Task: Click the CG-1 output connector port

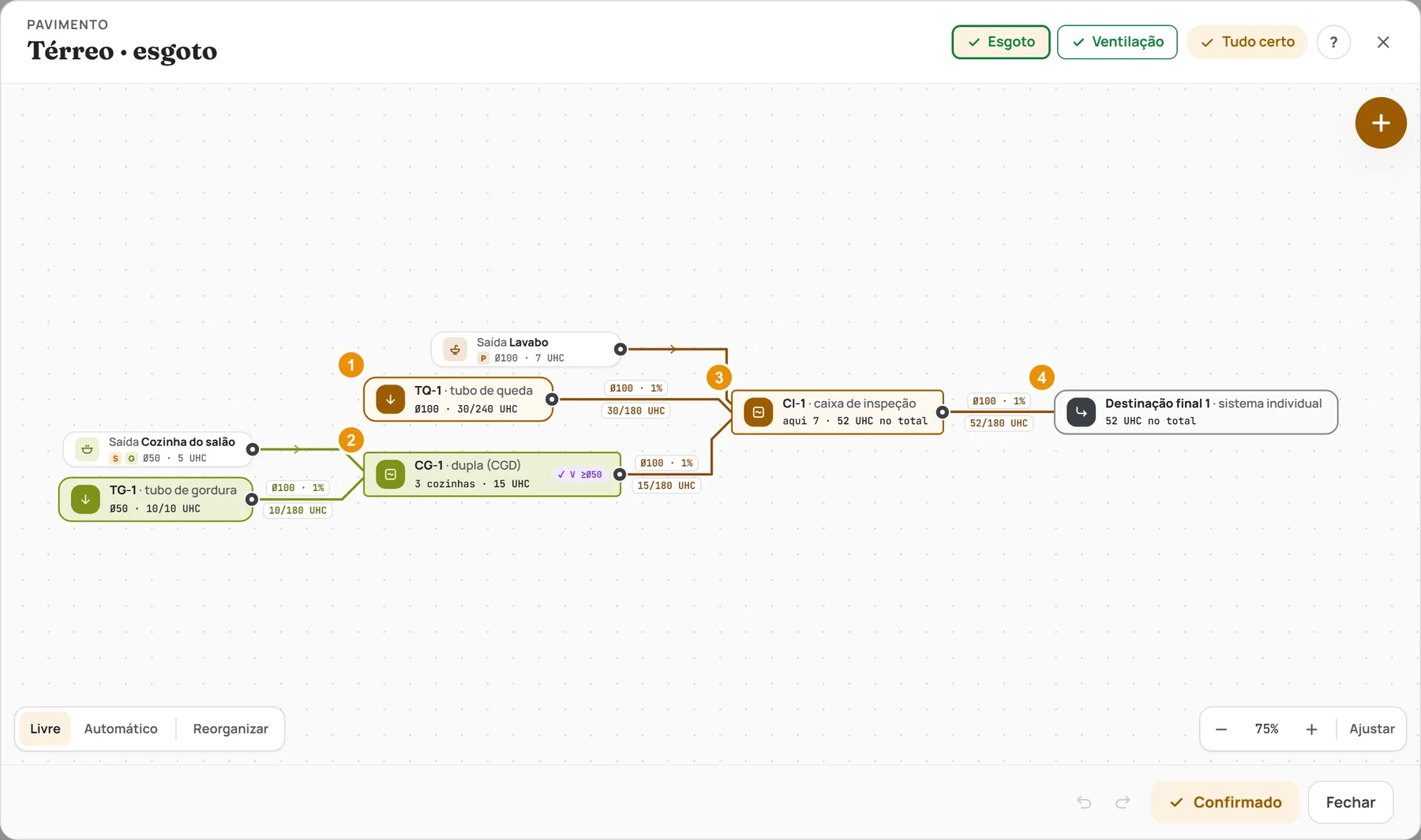Action: tap(620, 474)
